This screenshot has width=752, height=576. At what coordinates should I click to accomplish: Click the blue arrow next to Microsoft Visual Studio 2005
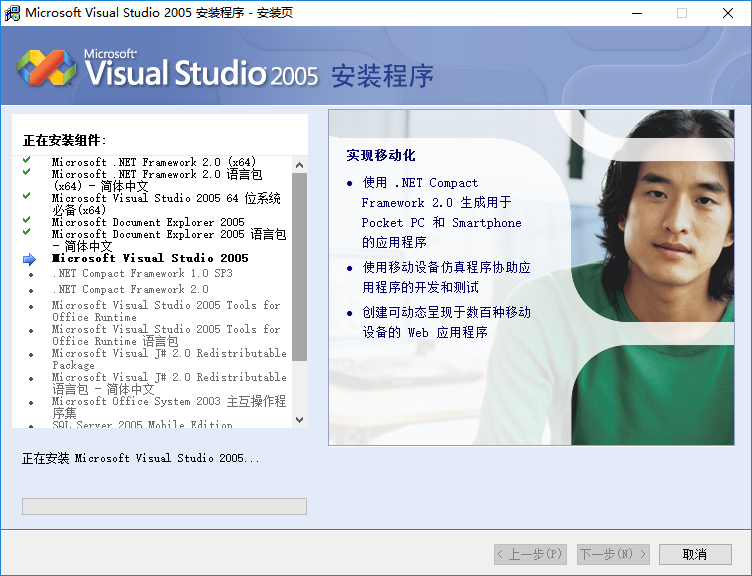point(29,259)
